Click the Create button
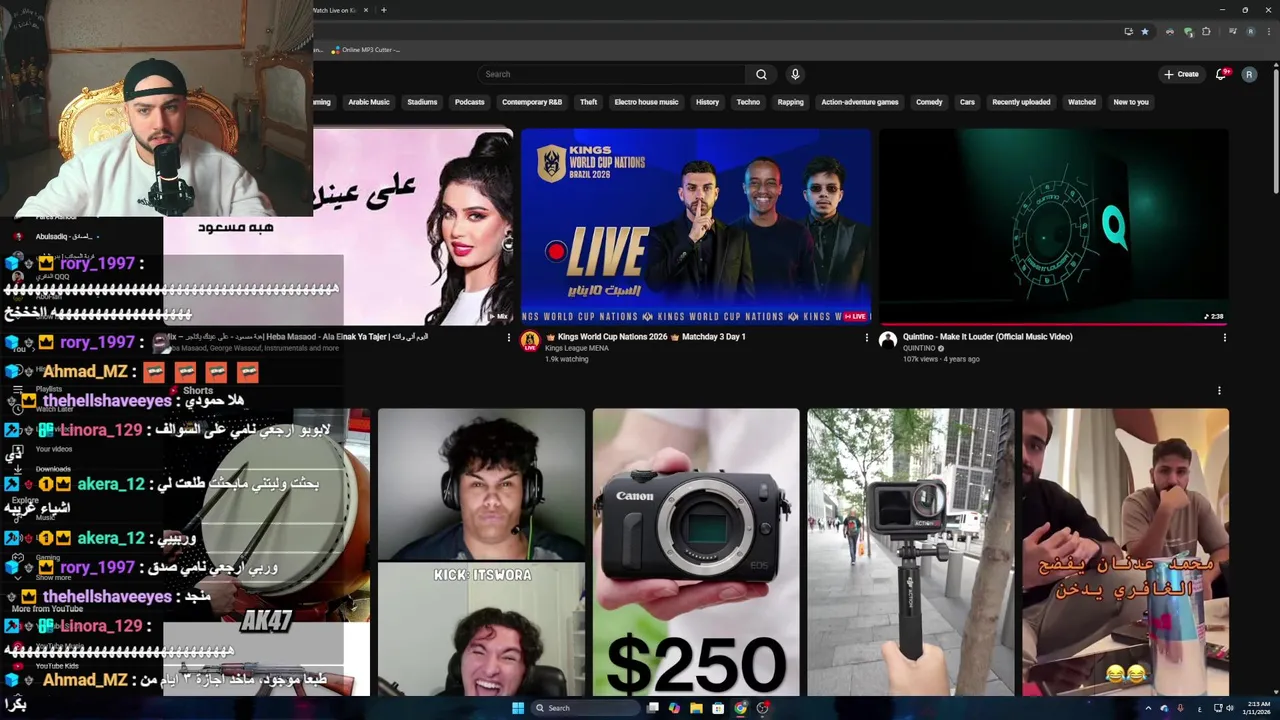The width and height of the screenshot is (1280, 720). coord(1181,74)
